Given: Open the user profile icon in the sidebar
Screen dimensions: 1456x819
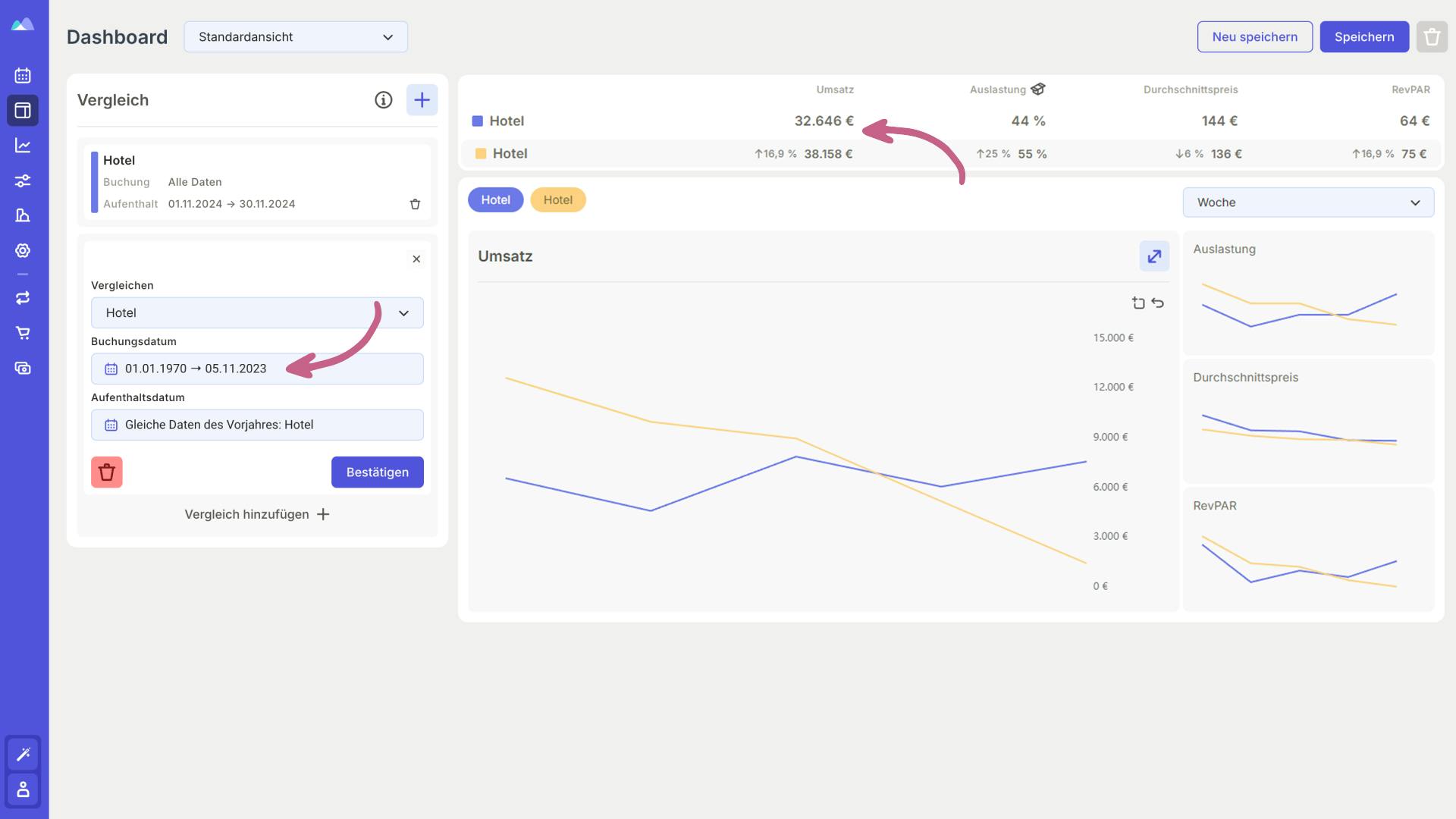Looking at the screenshot, I should point(23,789).
